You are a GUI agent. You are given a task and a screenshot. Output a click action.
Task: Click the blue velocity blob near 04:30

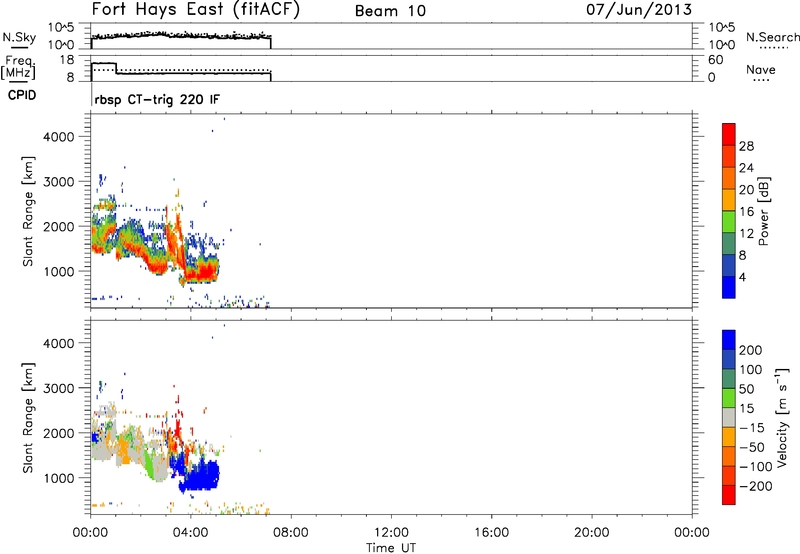(202, 474)
